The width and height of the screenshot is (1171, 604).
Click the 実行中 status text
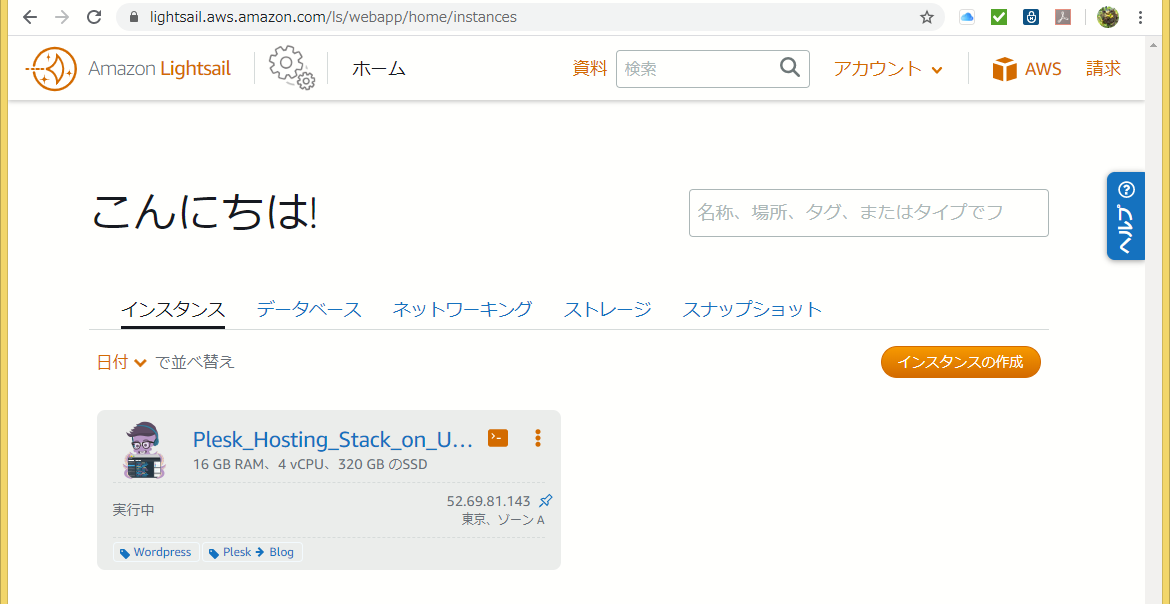coord(134,510)
